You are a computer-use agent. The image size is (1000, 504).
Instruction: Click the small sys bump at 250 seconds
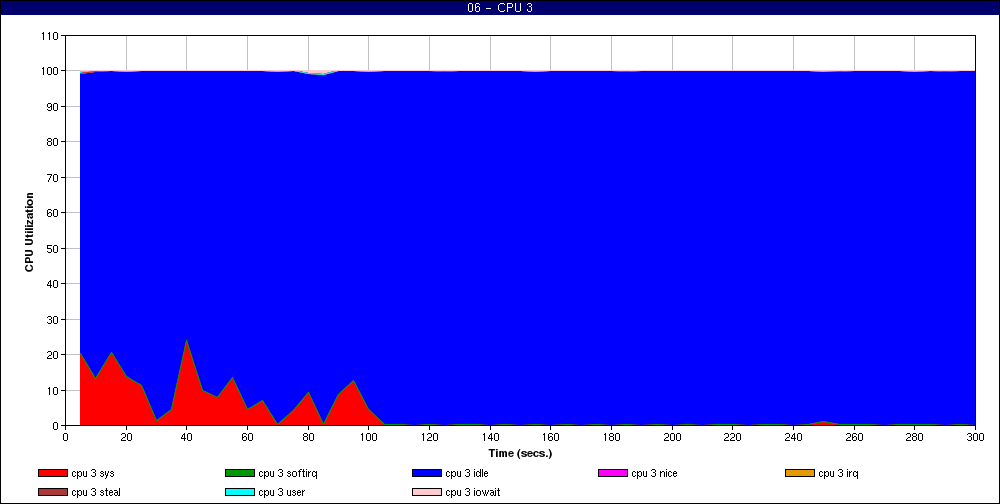pyautogui.click(x=823, y=422)
